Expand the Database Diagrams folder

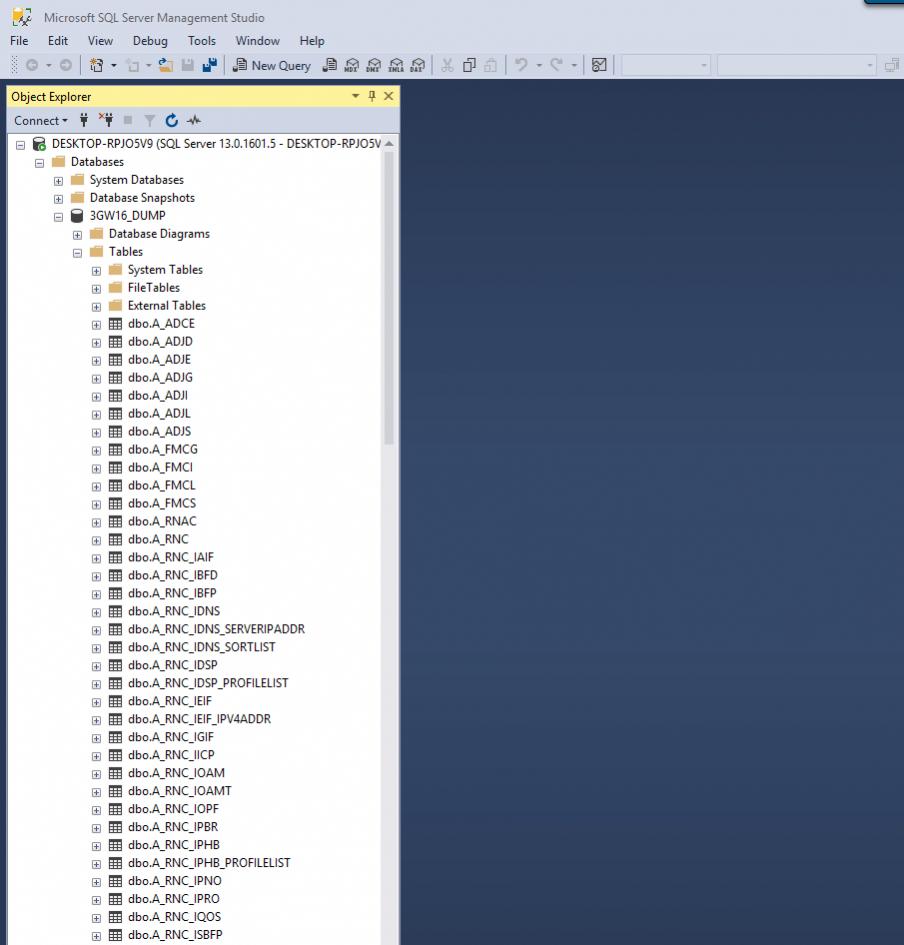coord(77,235)
